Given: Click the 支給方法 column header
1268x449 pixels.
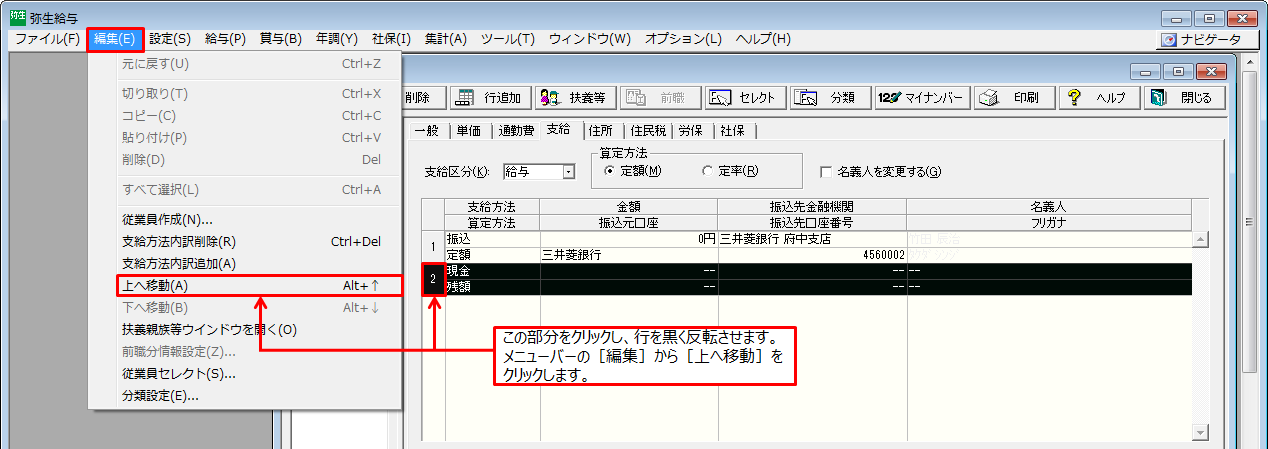Looking at the screenshot, I should click(x=491, y=206).
